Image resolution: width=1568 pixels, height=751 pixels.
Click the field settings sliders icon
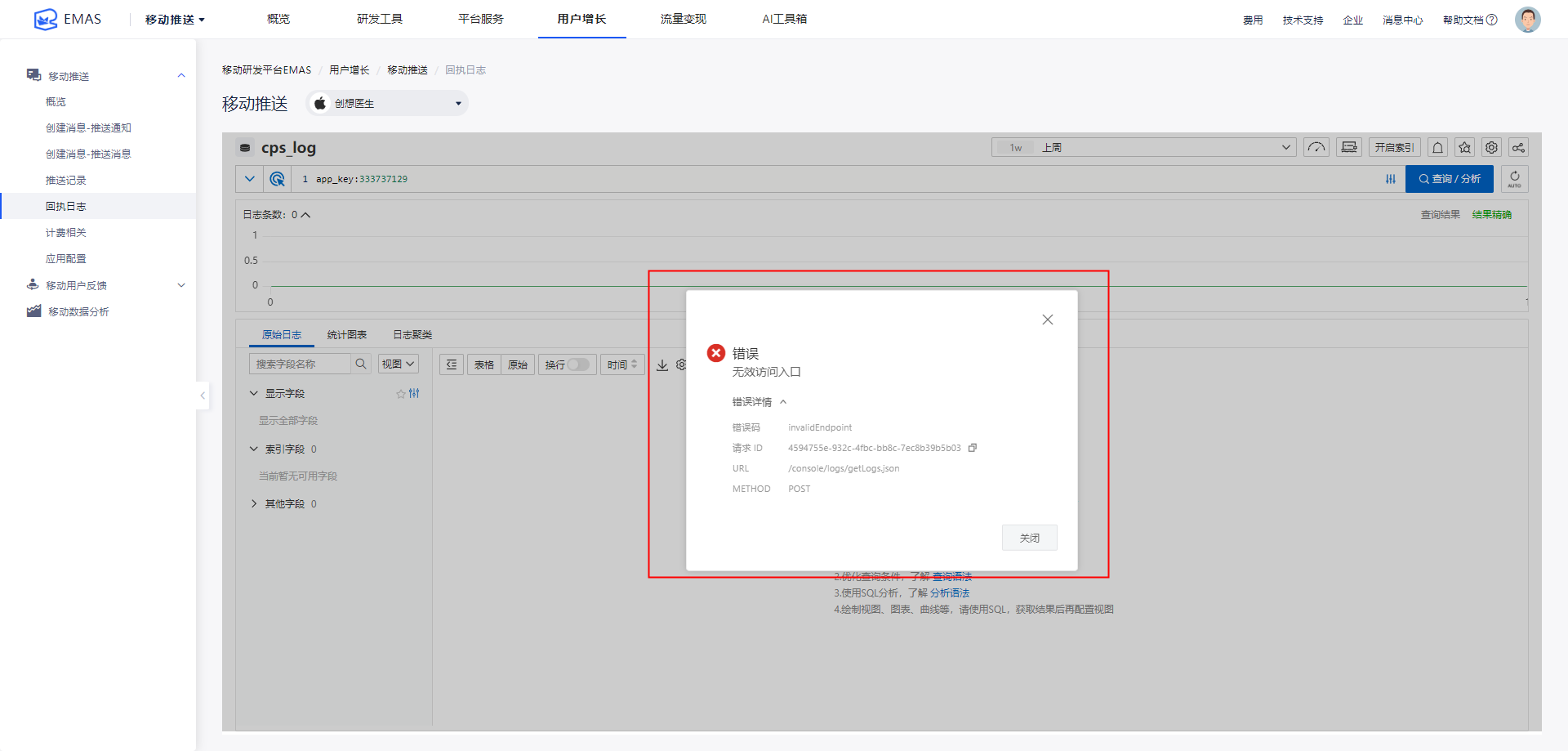coord(414,393)
